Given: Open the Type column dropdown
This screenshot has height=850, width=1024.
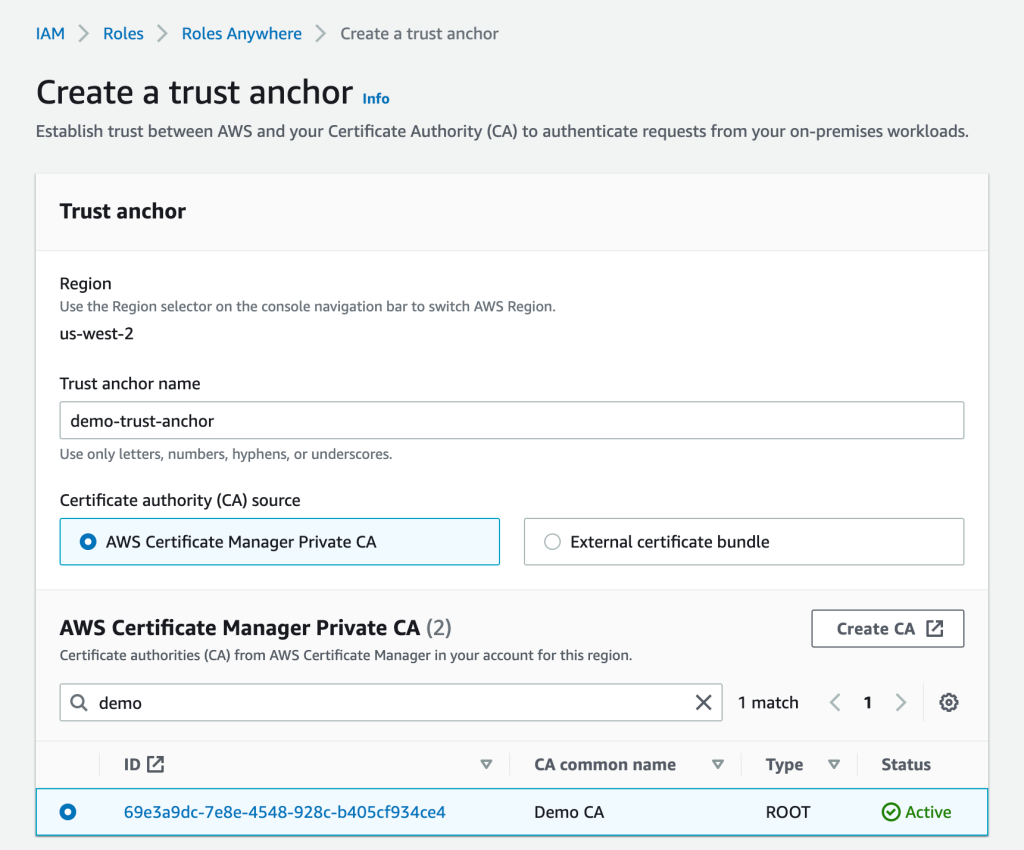Looking at the screenshot, I should [x=833, y=763].
